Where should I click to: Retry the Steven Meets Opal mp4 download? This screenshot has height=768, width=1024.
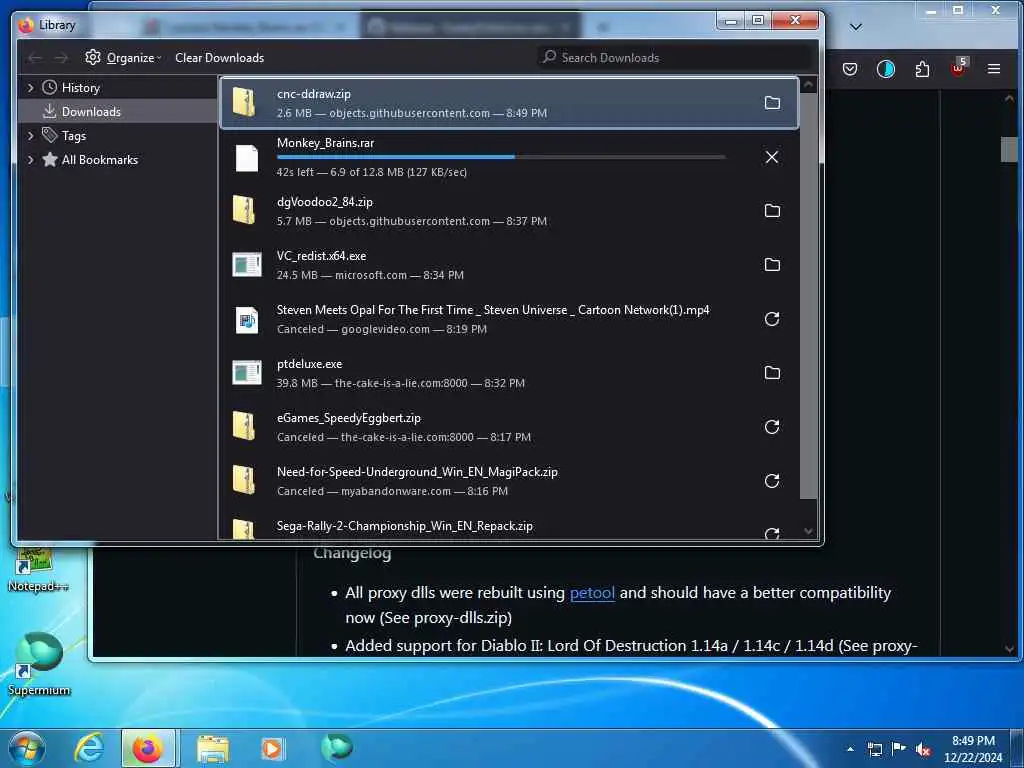(x=772, y=319)
